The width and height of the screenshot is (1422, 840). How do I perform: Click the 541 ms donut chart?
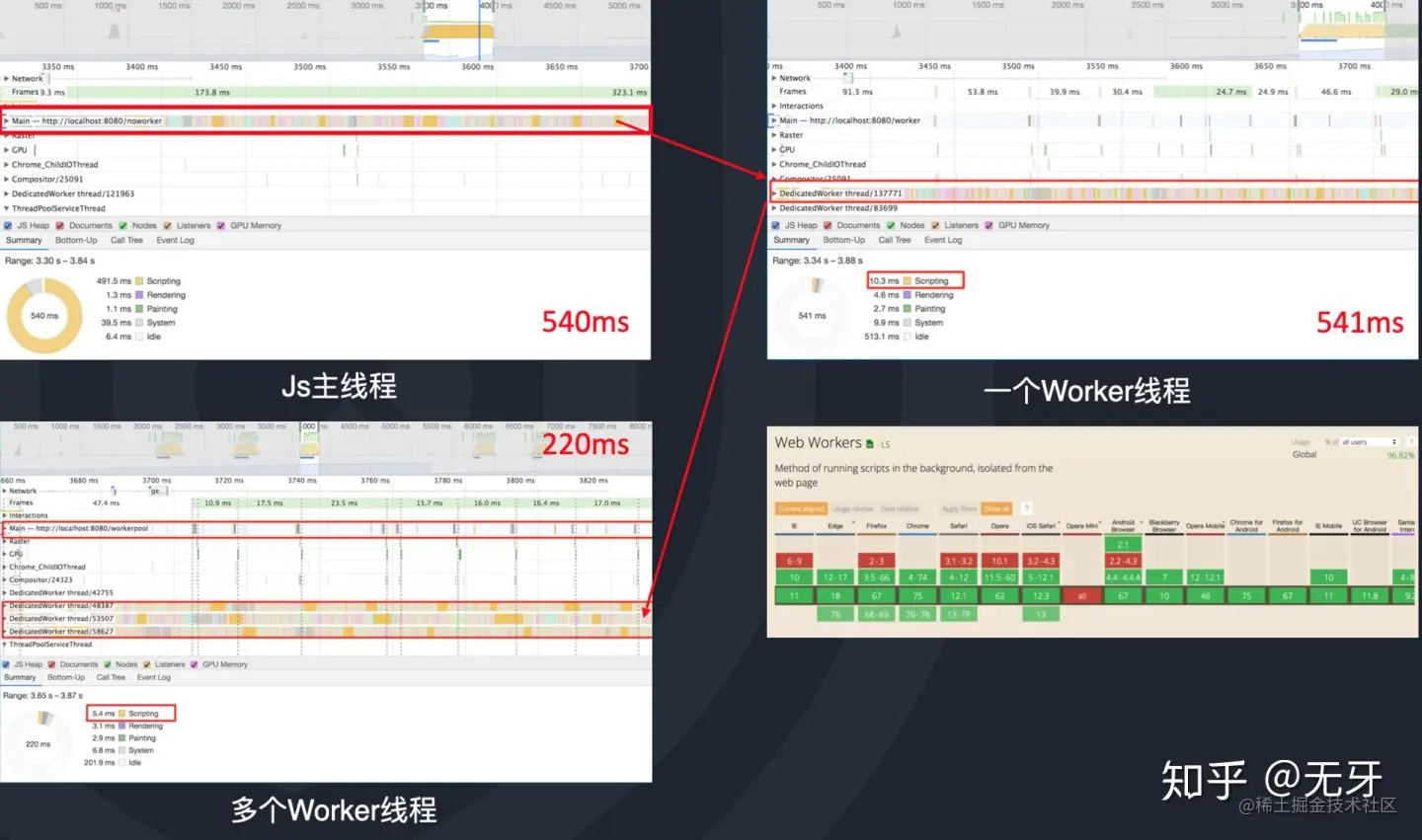812,316
